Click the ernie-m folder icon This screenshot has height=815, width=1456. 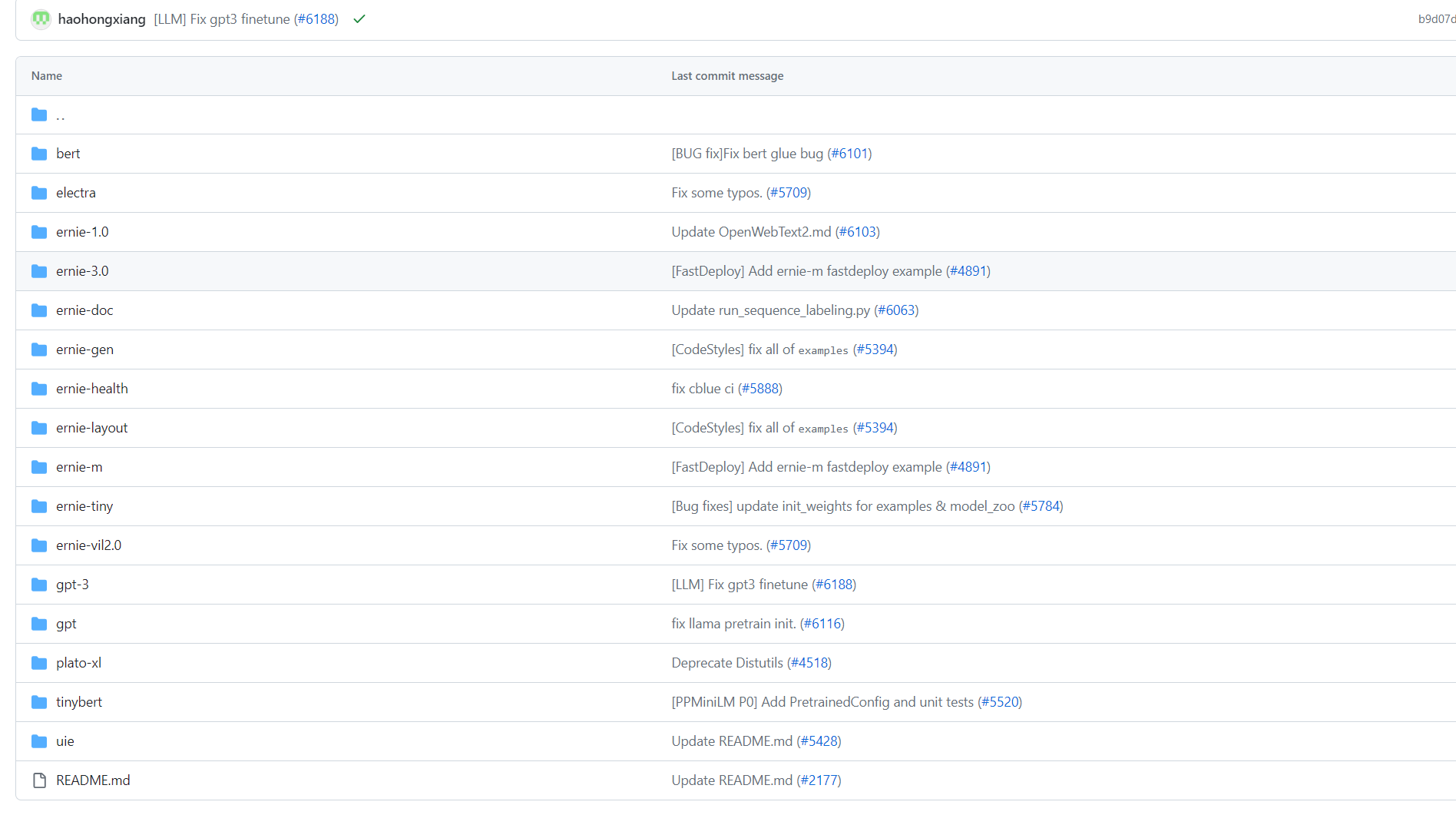tap(39, 467)
